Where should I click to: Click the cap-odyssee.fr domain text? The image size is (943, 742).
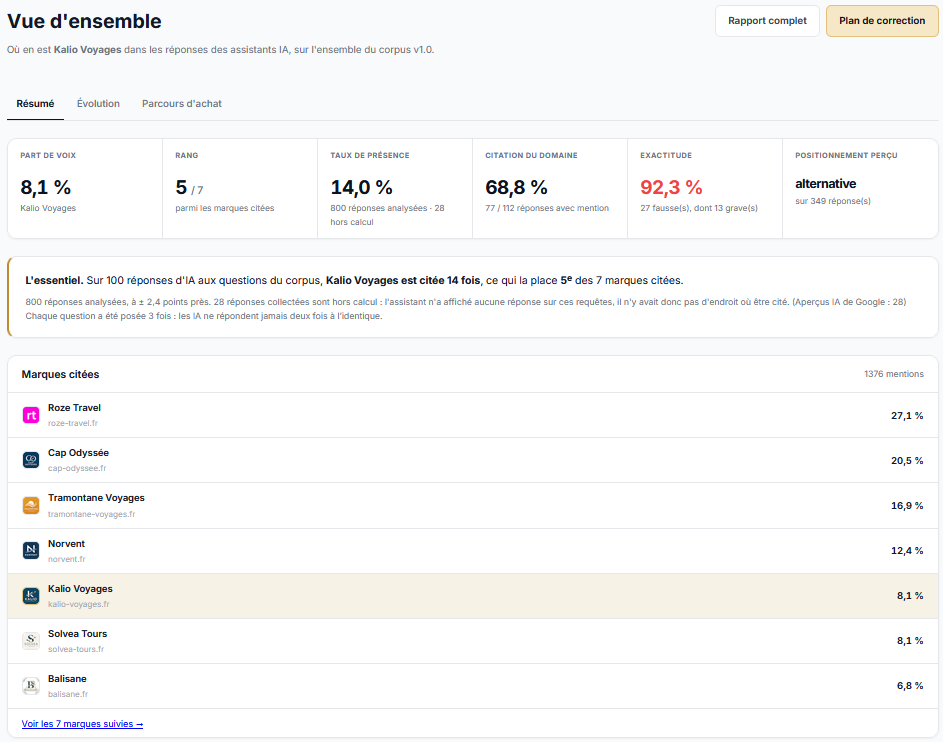pyautogui.click(x=77, y=468)
